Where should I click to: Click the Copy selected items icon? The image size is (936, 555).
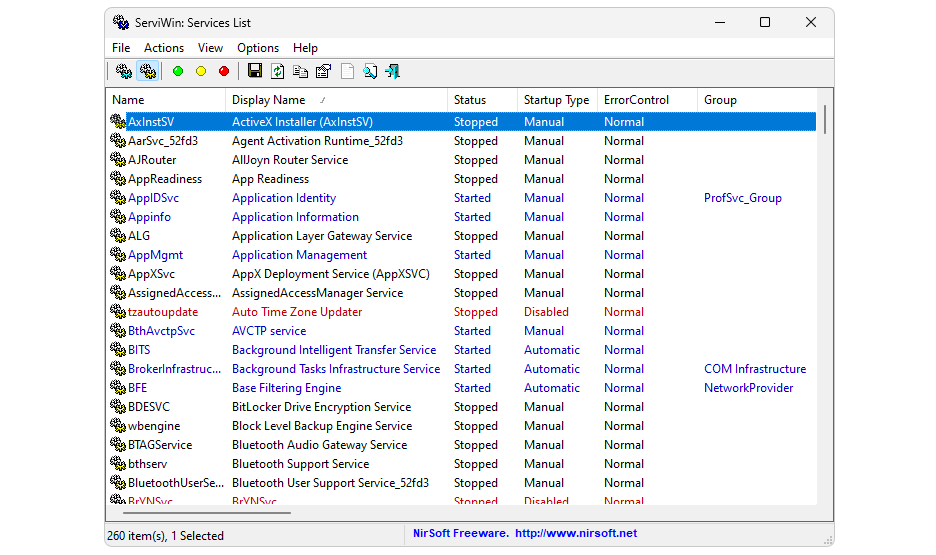300,71
